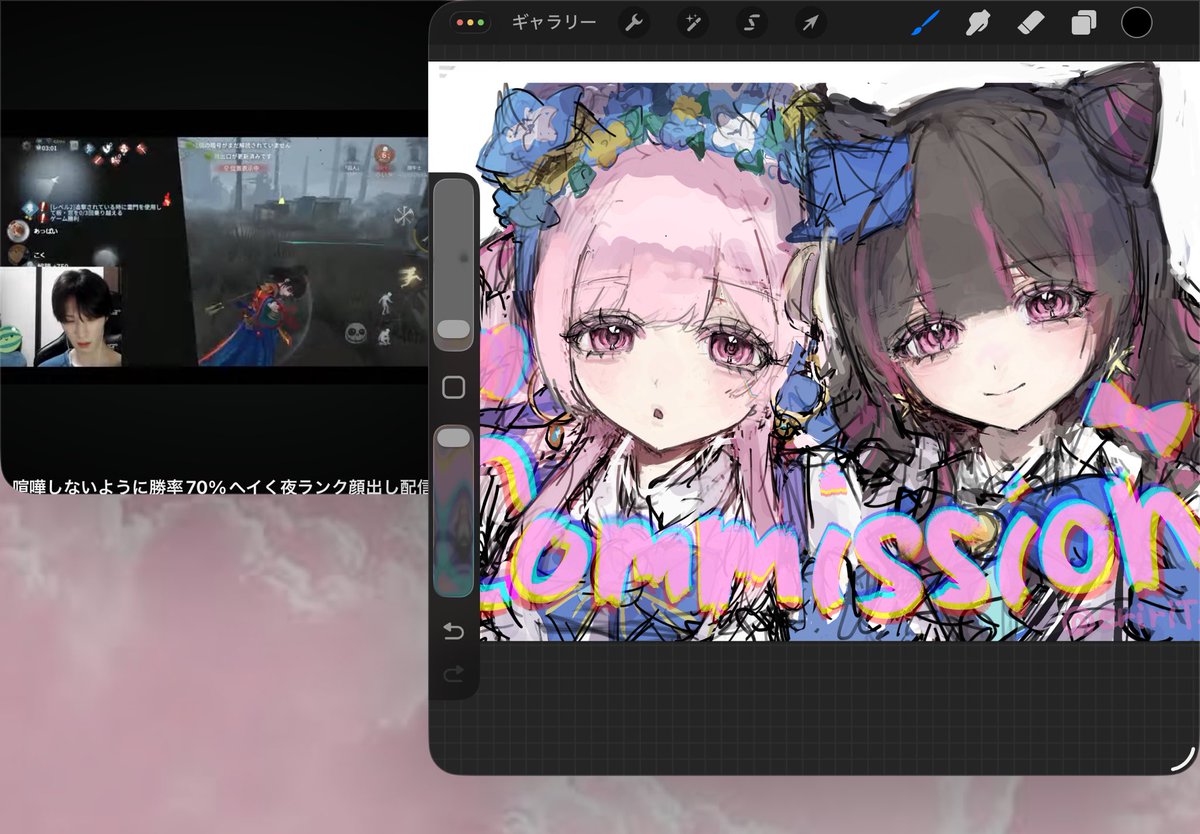Open the Adjustments magic wand menu
This screenshot has width=1200, height=834.
tap(692, 22)
